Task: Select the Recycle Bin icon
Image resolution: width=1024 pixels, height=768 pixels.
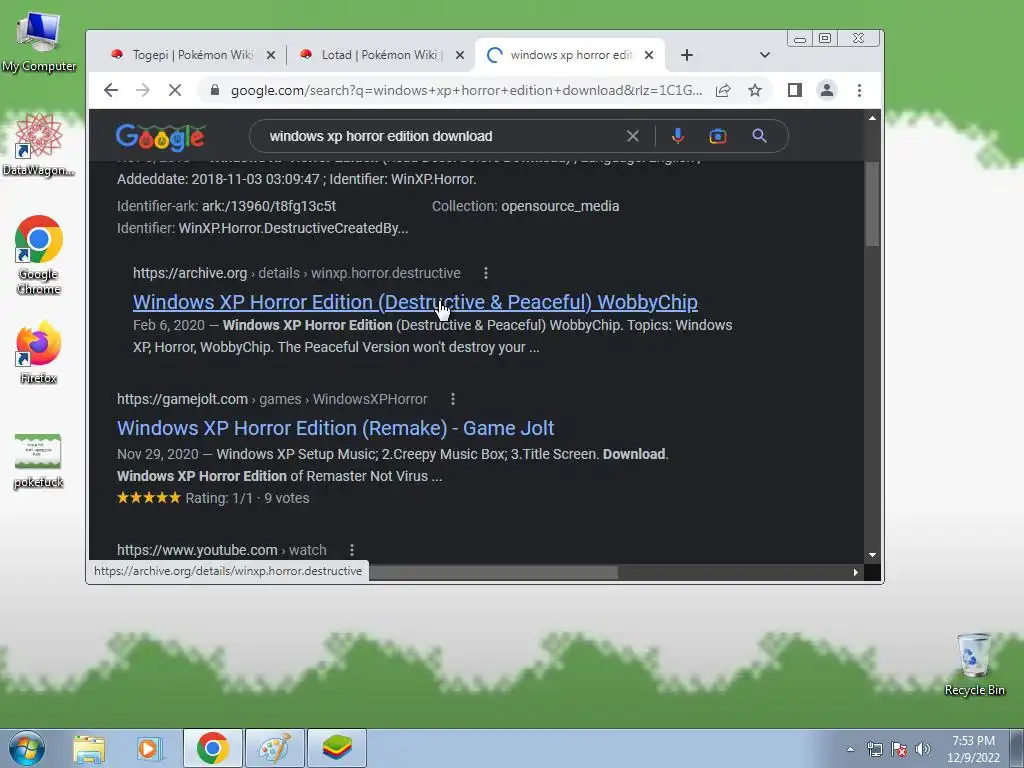Action: coord(974,665)
